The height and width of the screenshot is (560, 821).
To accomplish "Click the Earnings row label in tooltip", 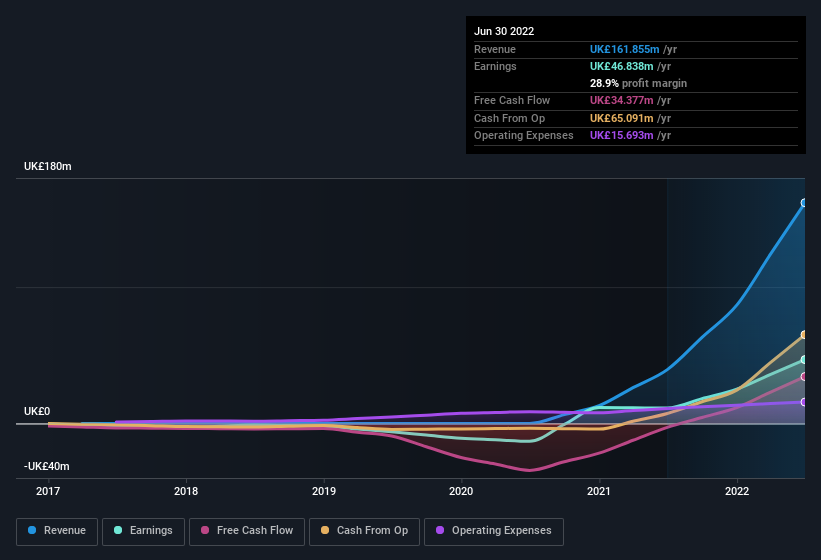I will (495, 66).
